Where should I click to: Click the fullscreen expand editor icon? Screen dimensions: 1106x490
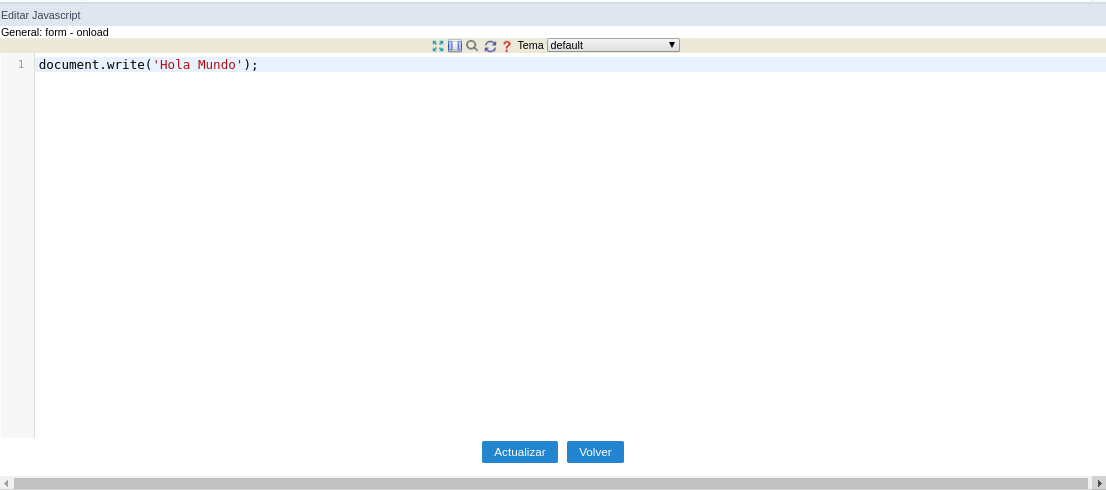point(438,46)
